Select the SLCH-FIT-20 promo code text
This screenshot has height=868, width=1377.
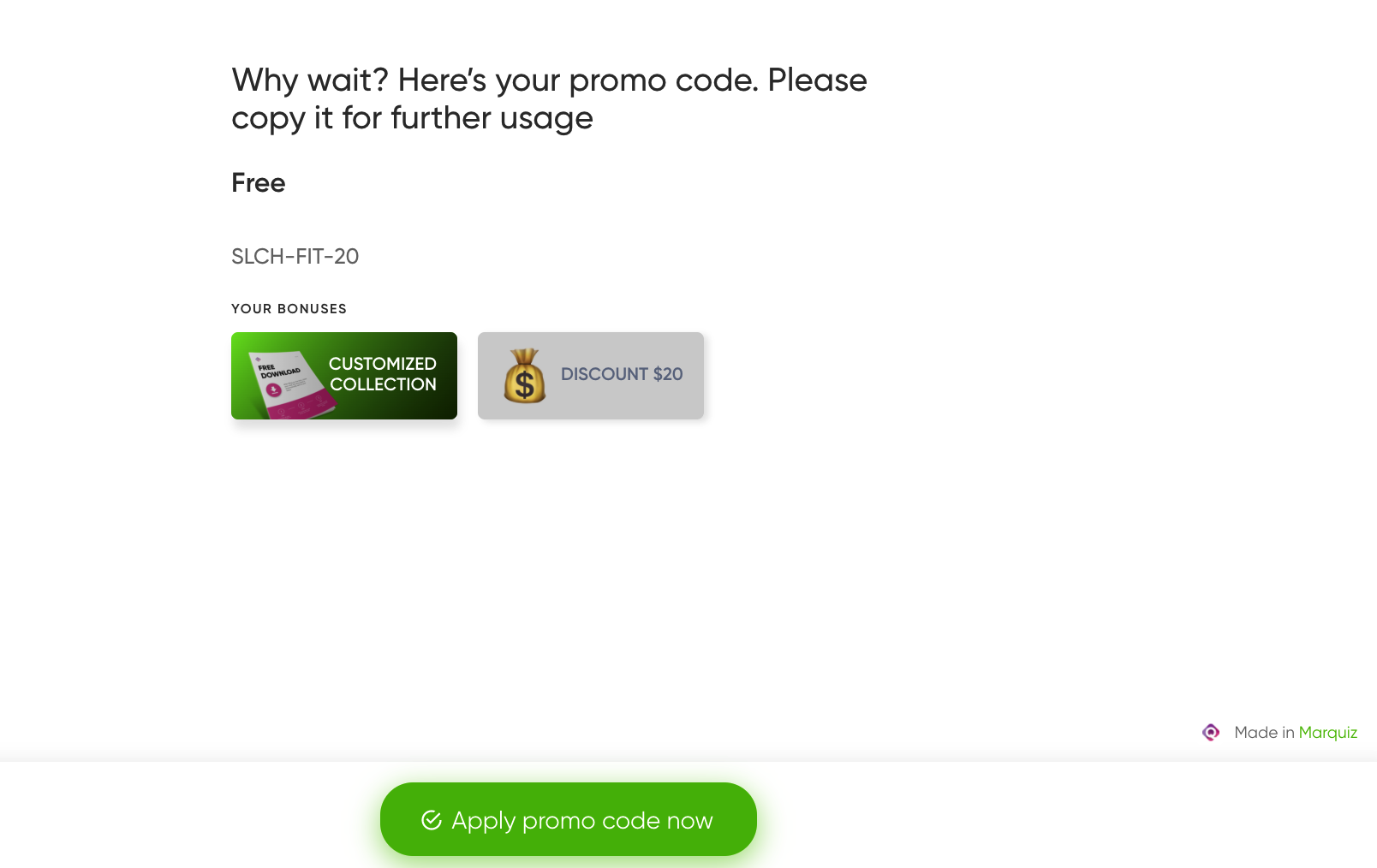[295, 256]
